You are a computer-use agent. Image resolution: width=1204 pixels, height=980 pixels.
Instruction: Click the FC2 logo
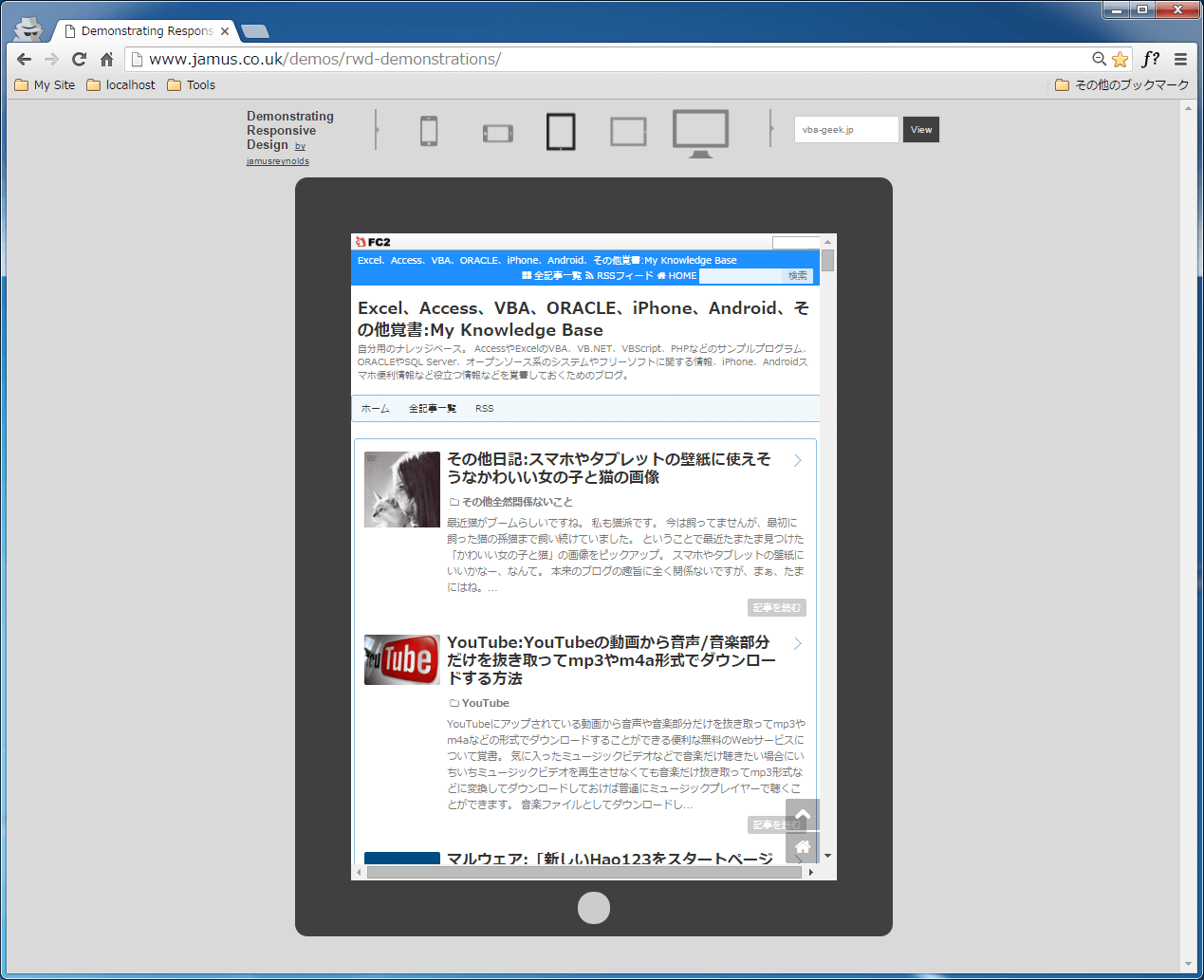pos(374,240)
